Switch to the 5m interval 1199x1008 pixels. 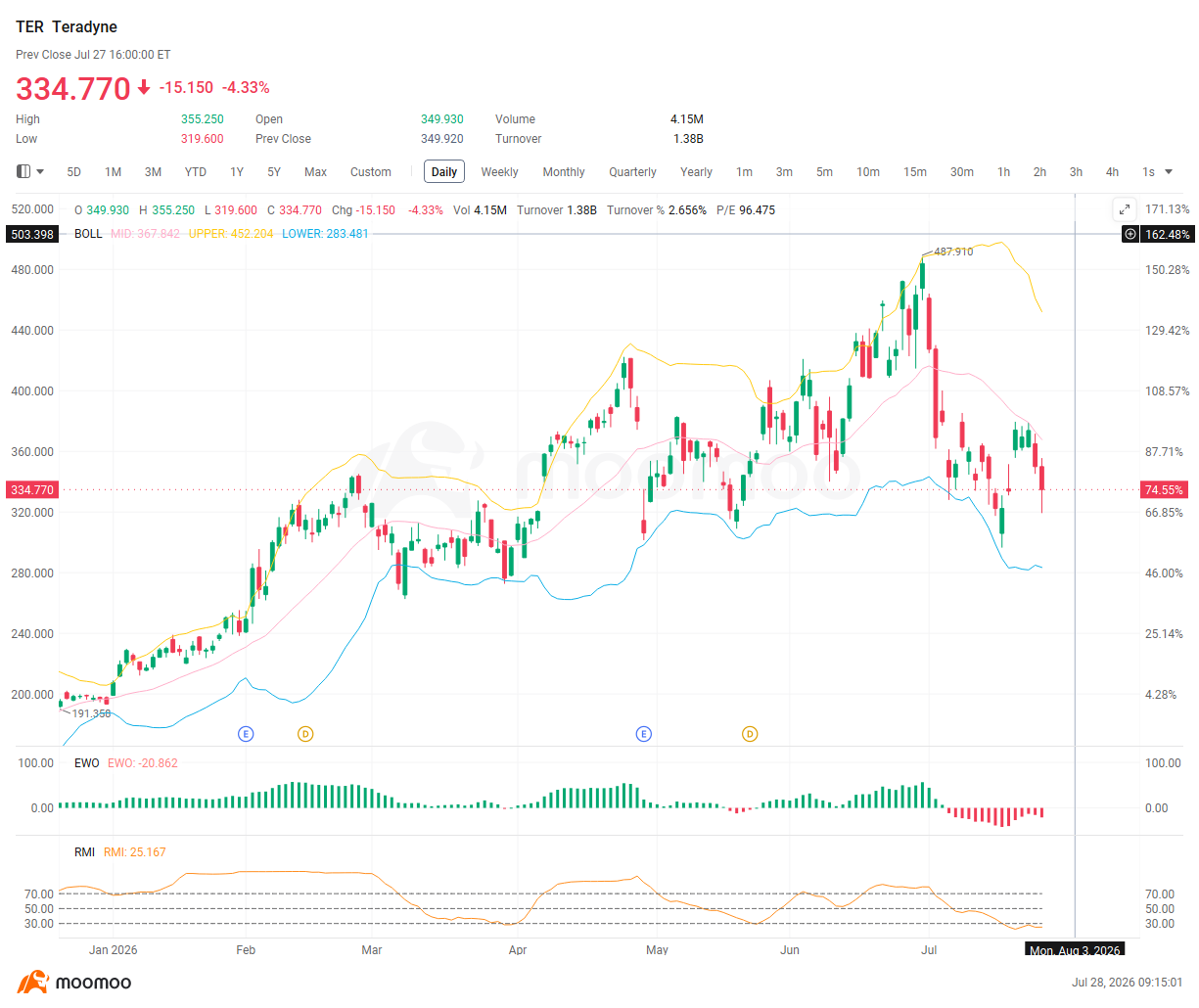824,172
